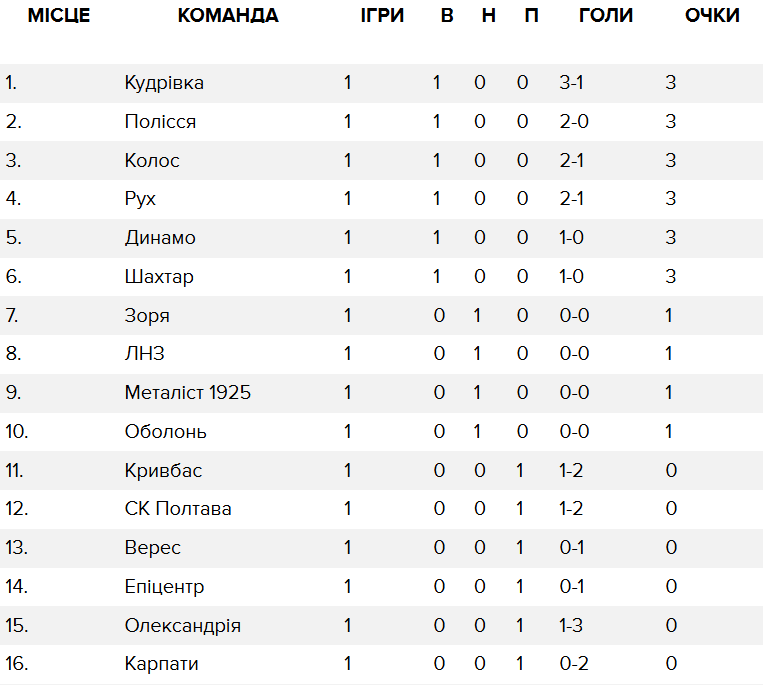Click the КОМАНДА column header
The height and width of the screenshot is (685, 763).
click(228, 16)
